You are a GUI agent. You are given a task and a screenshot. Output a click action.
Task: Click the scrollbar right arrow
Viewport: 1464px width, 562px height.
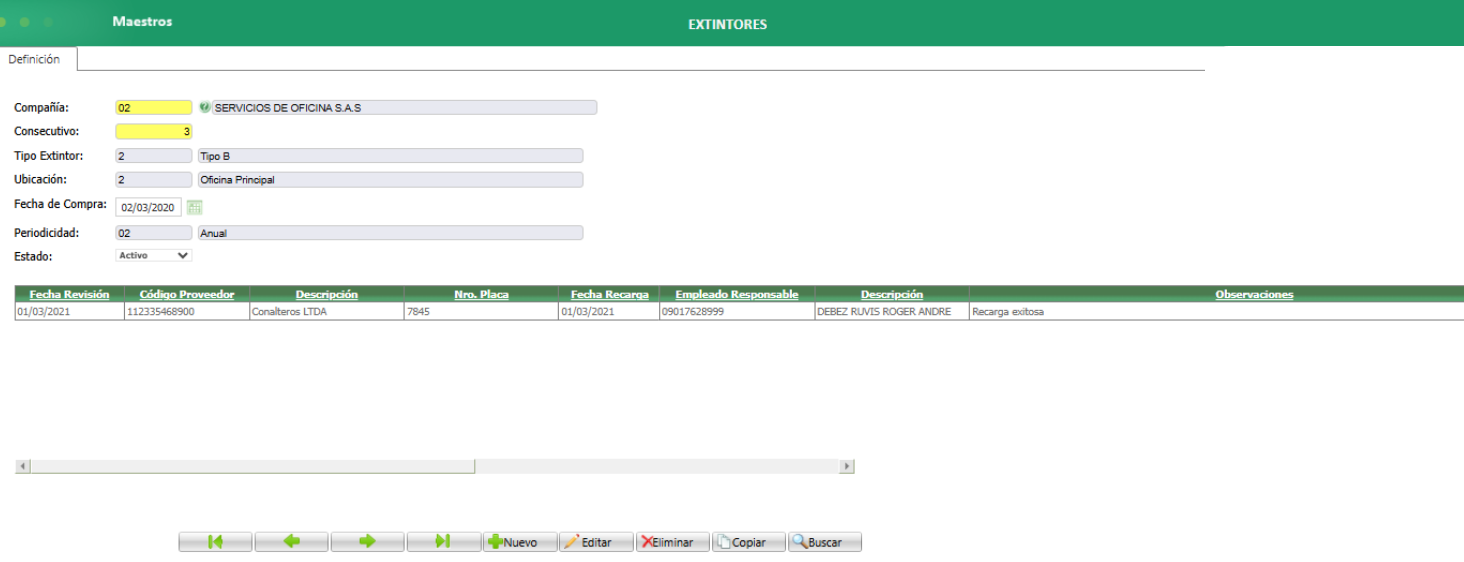[x=847, y=466]
